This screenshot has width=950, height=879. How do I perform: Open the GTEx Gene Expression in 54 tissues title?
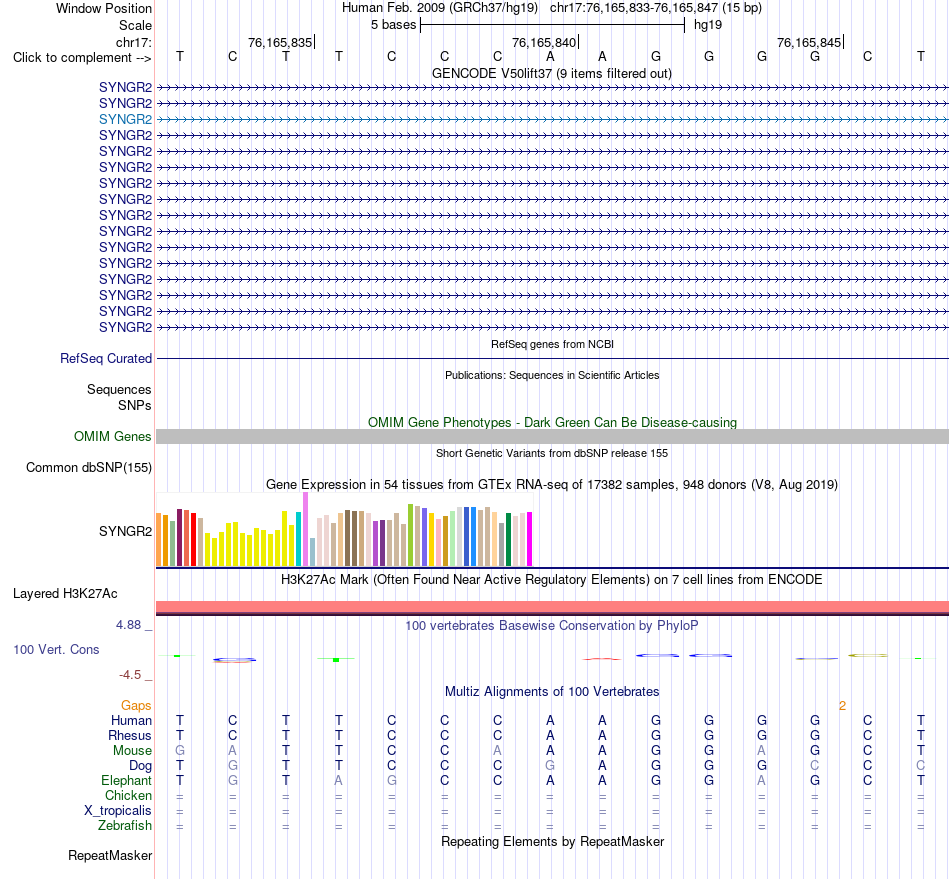click(x=552, y=485)
